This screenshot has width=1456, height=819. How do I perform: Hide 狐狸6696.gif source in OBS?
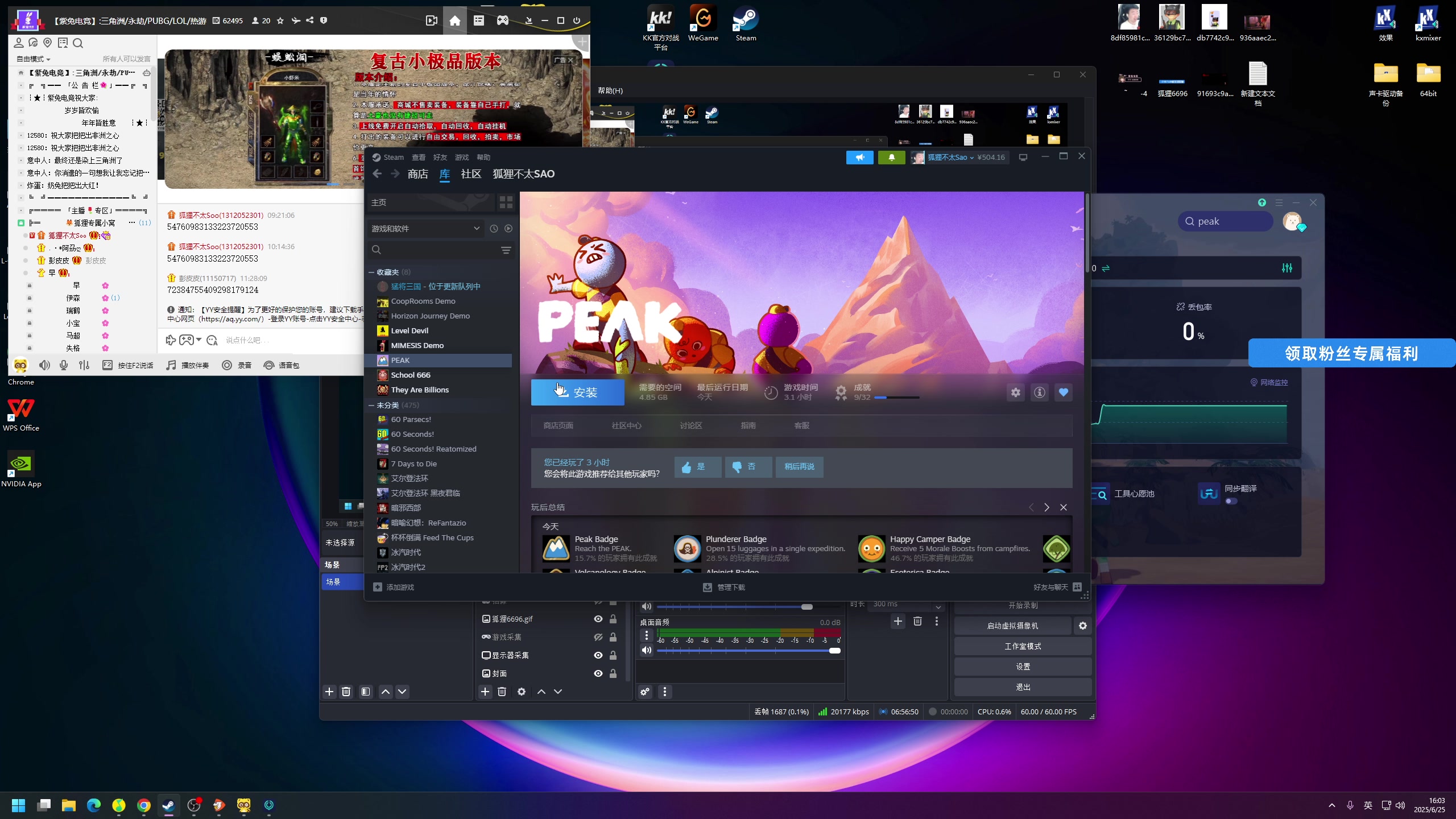click(x=598, y=619)
